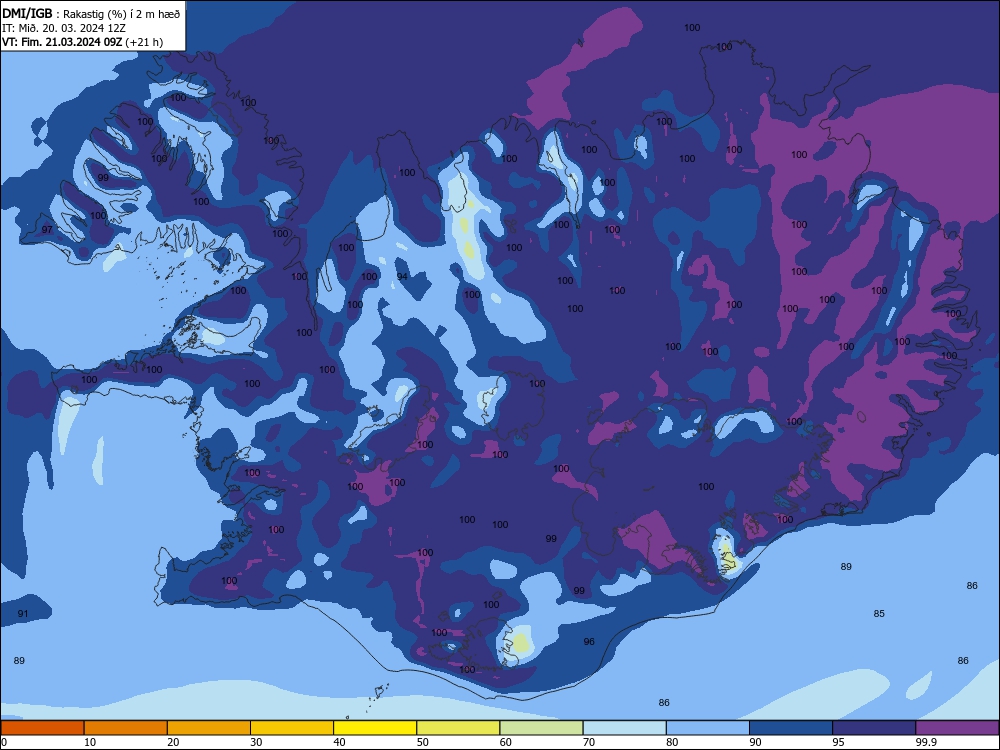
Task: Click the '96' humidity value near the south coast
Action: click(x=589, y=642)
